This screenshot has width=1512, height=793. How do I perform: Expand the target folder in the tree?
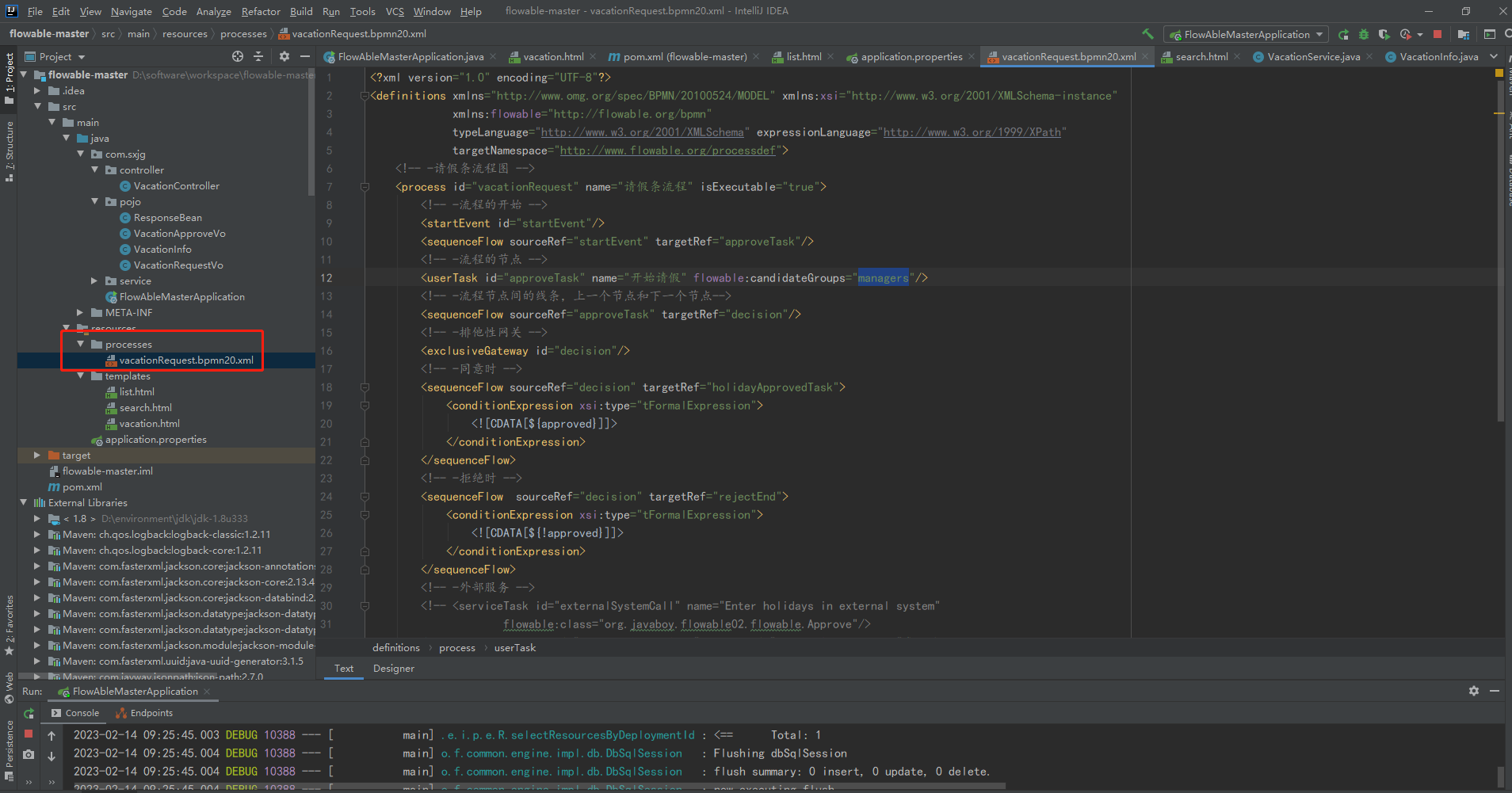click(x=37, y=455)
